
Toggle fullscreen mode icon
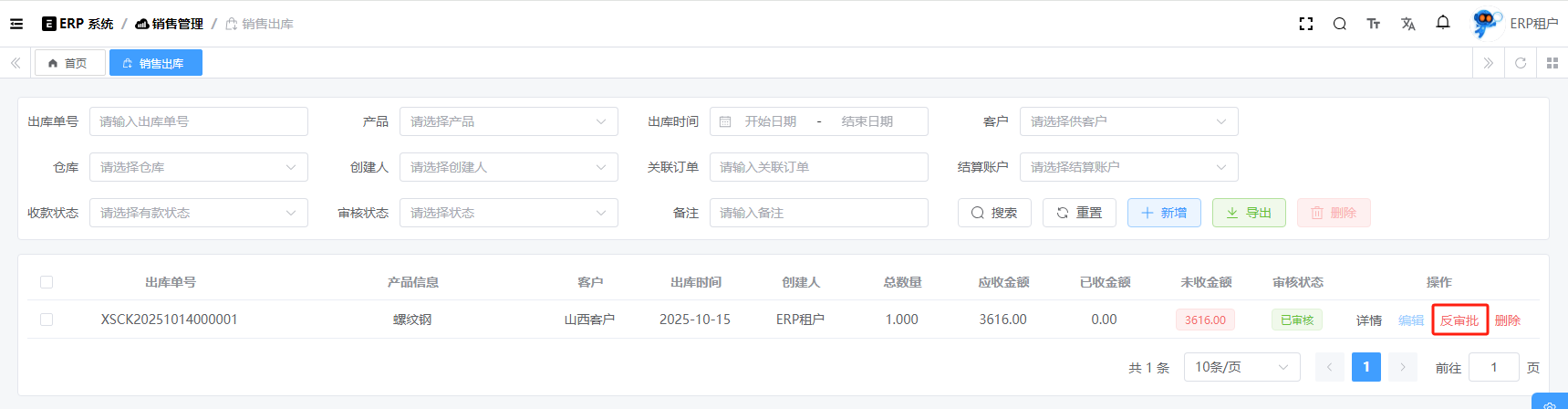click(x=1305, y=24)
